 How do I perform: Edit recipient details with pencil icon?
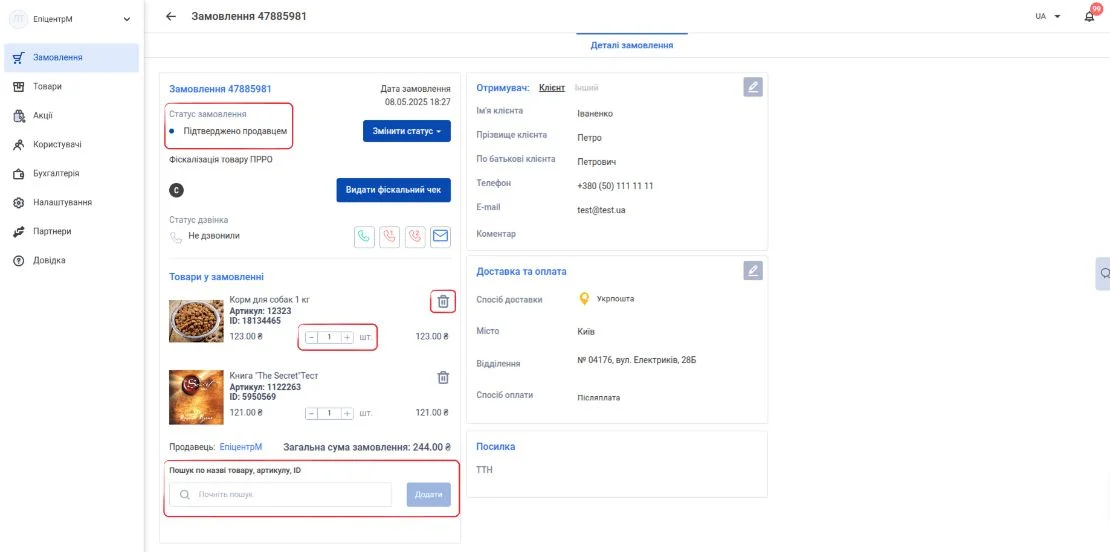coord(753,87)
